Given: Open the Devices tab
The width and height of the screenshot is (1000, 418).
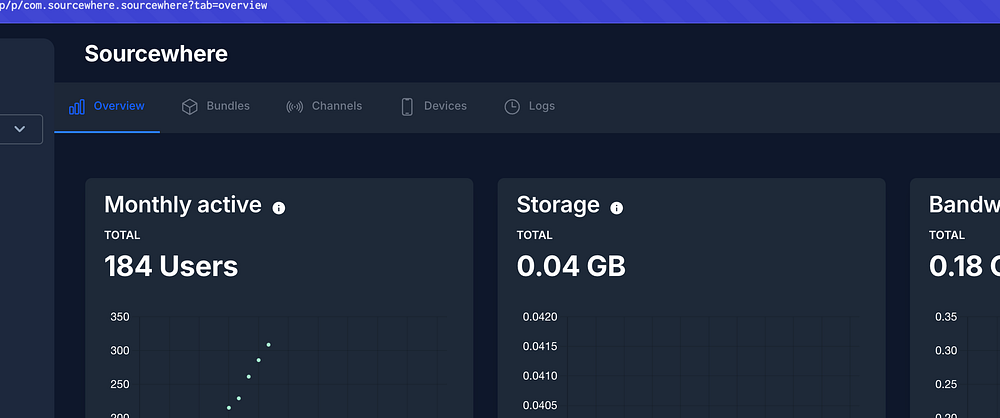Looking at the screenshot, I should click(434, 107).
